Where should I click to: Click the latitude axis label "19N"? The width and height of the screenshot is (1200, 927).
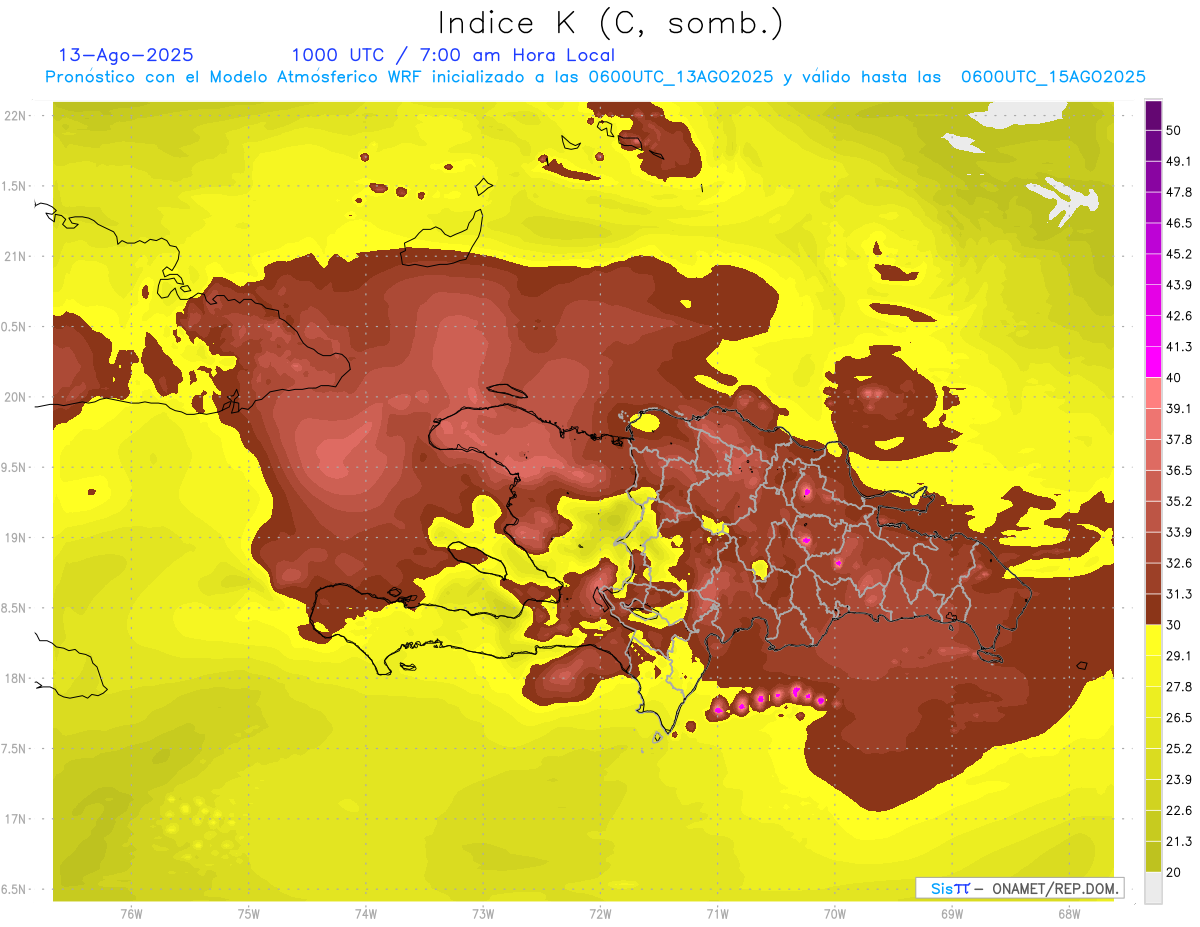pyautogui.click(x=15, y=538)
